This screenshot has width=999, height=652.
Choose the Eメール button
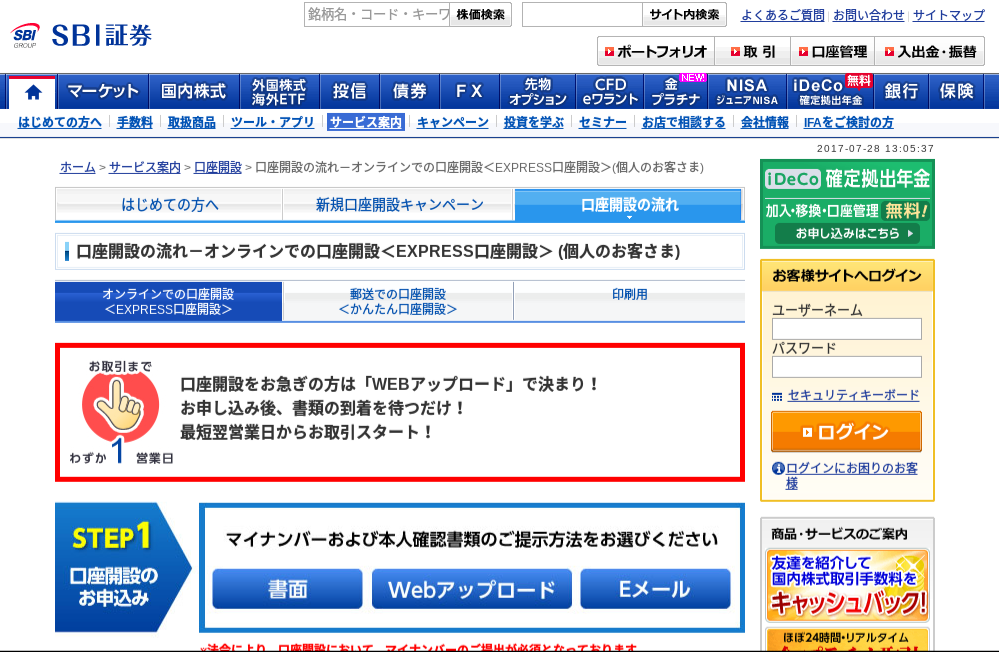[x=655, y=589]
